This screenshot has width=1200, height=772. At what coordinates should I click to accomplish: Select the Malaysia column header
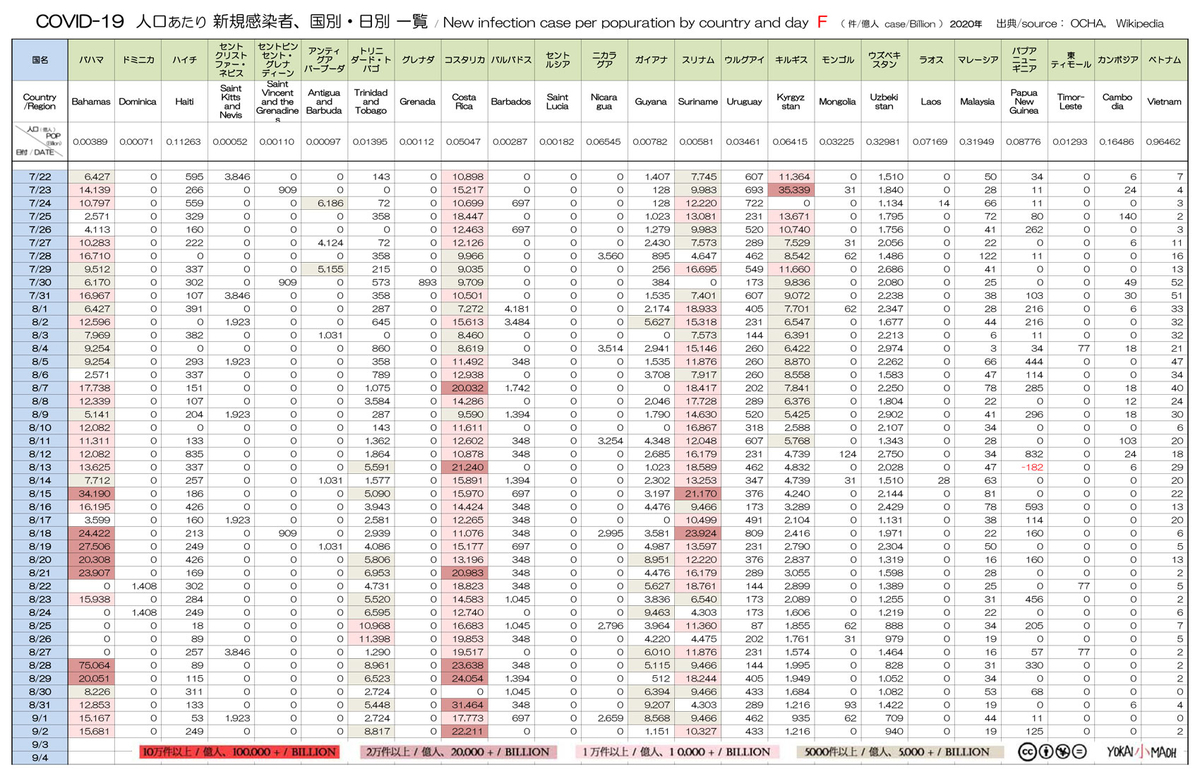click(x=977, y=102)
